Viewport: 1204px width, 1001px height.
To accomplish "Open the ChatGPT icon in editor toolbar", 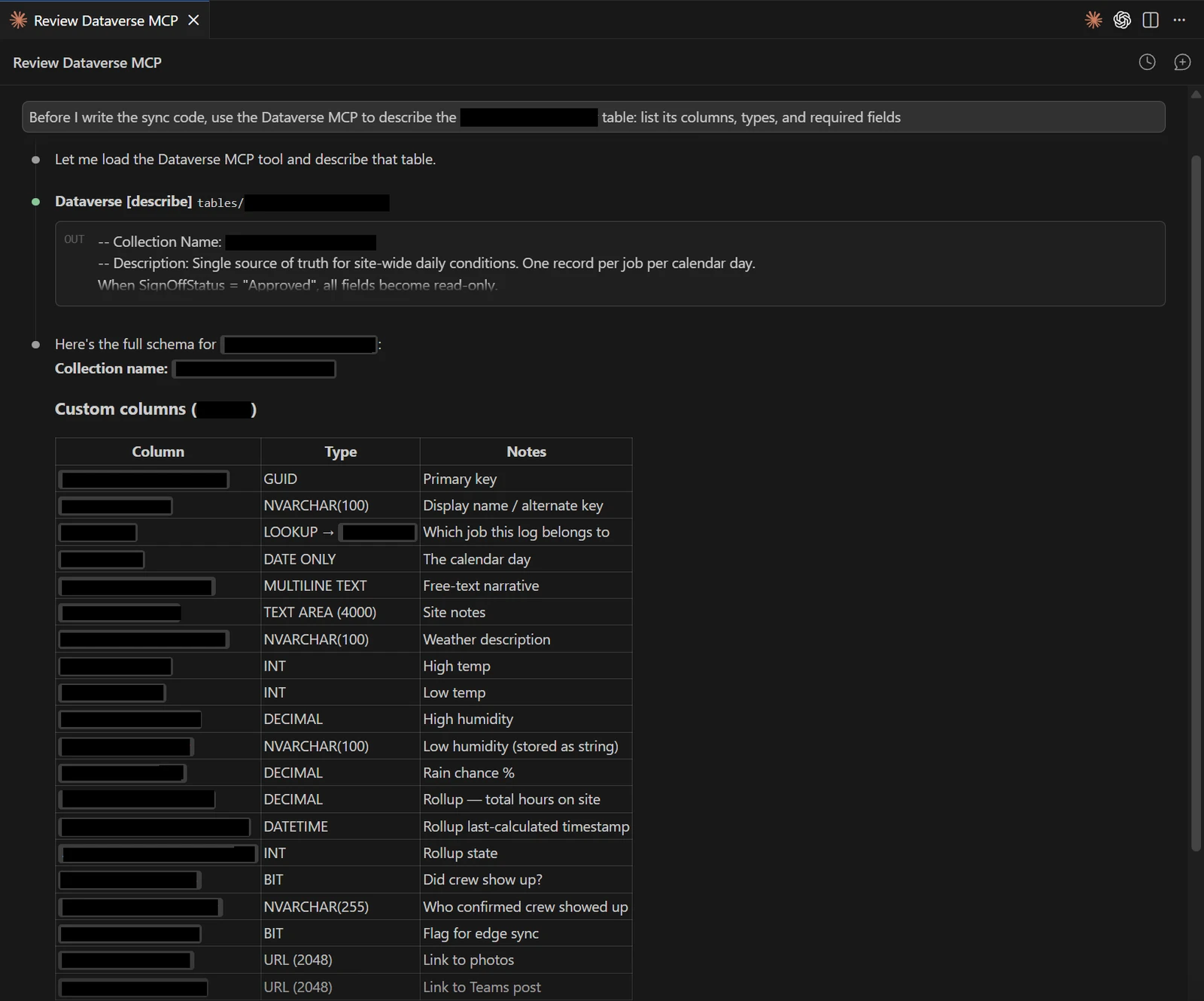I will 1122,20.
